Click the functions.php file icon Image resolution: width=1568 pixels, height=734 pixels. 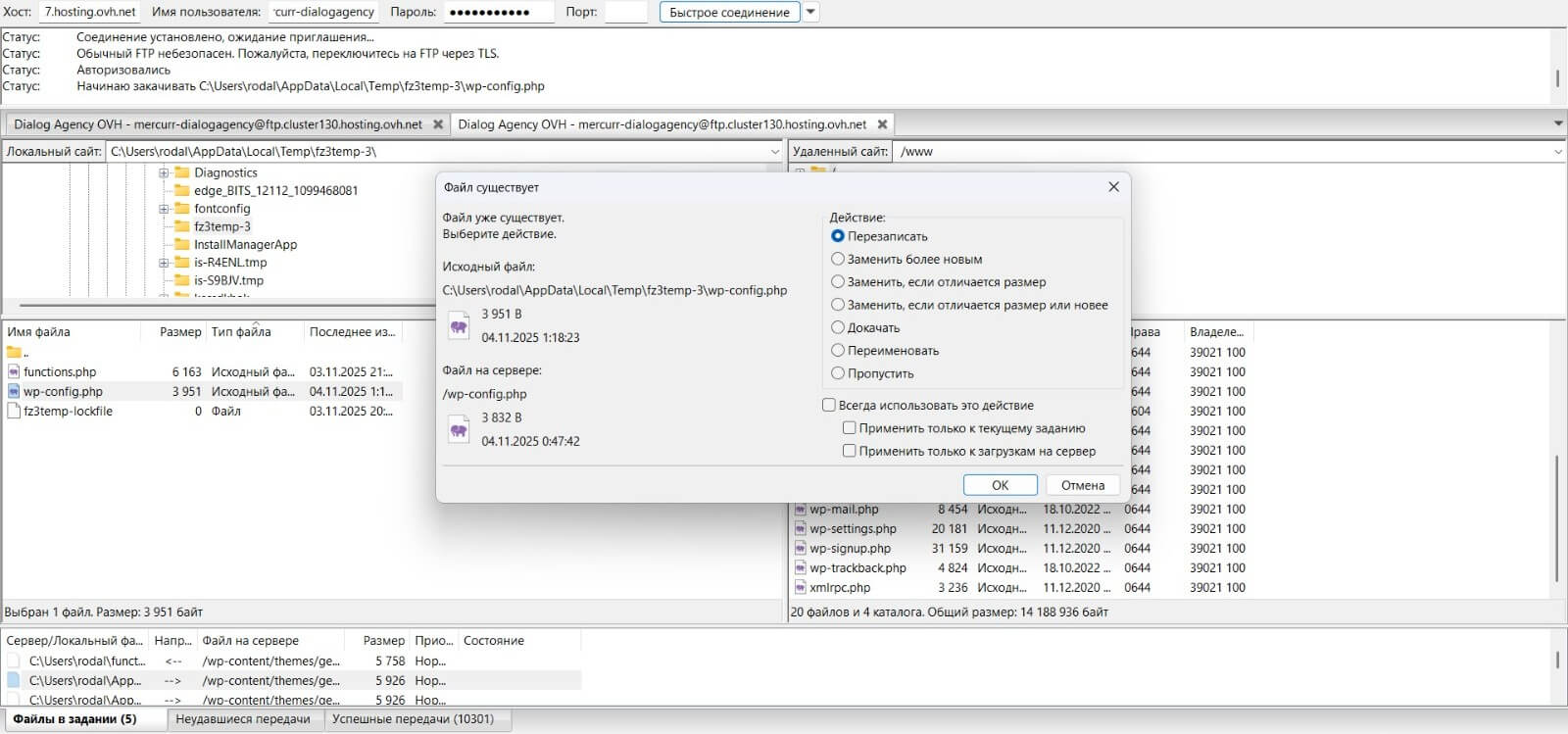coord(14,371)
